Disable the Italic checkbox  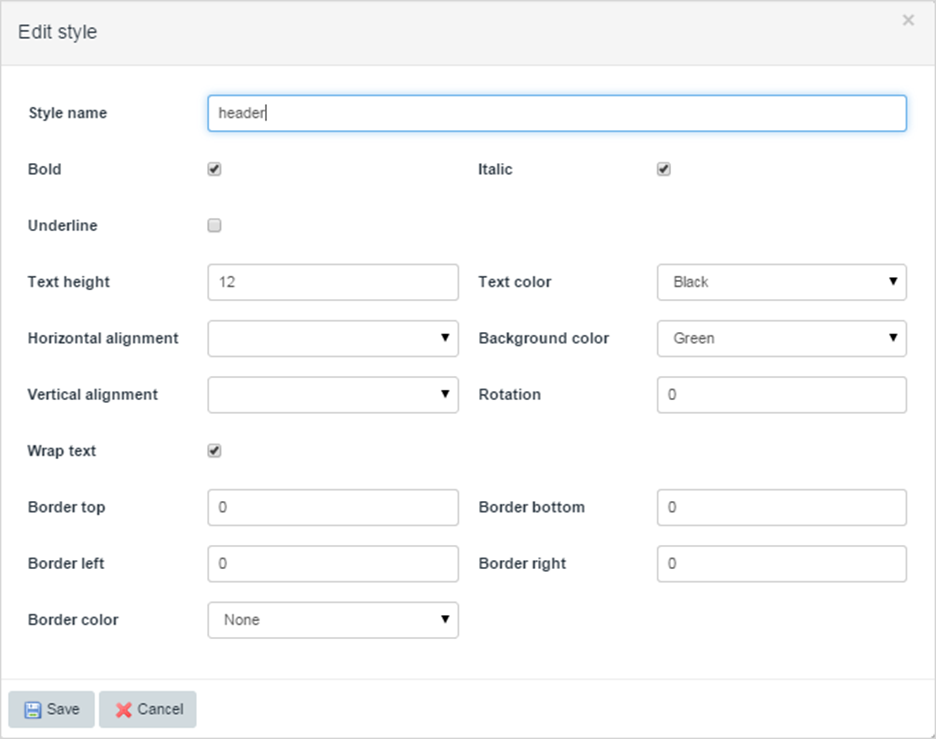coord(663,169)
